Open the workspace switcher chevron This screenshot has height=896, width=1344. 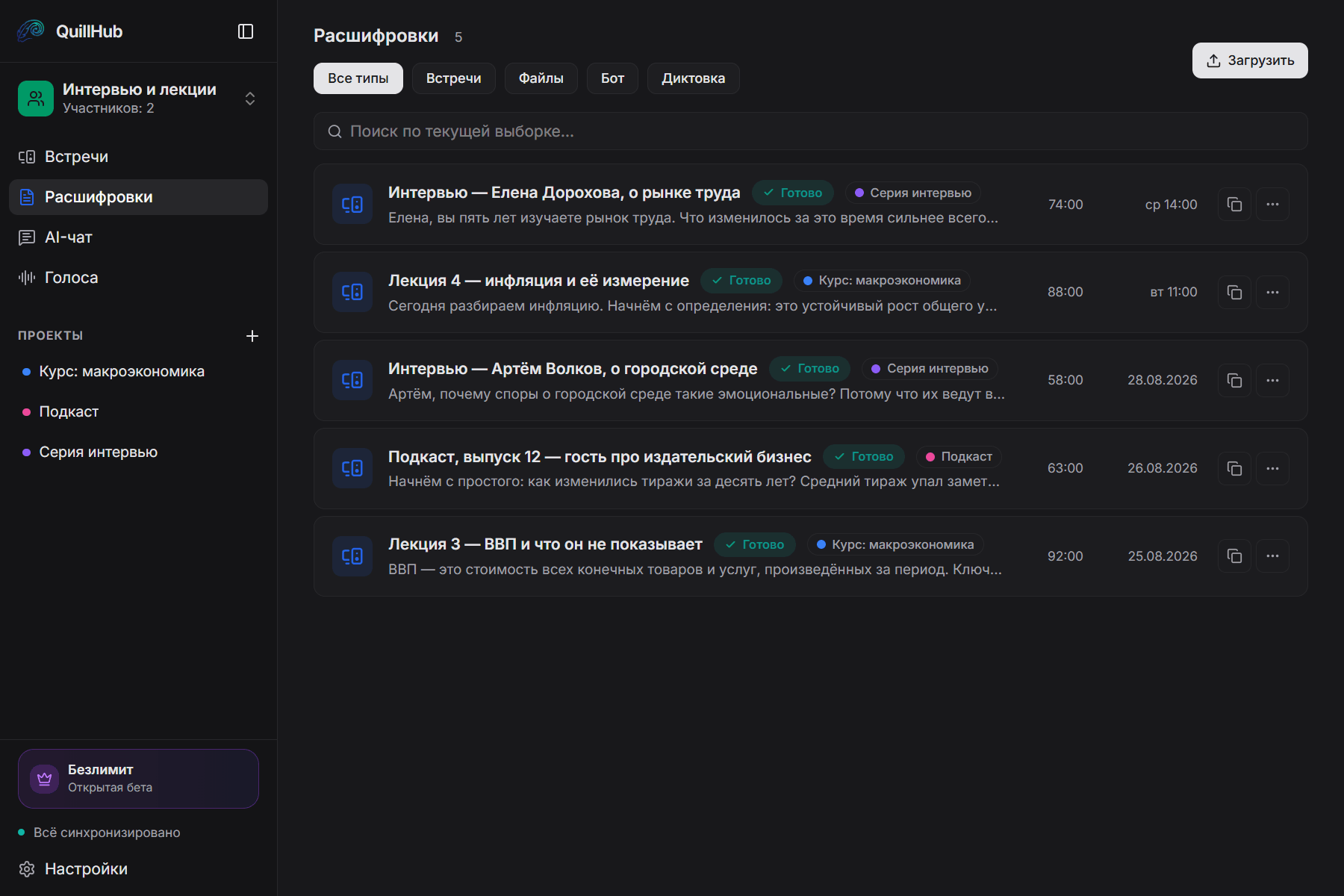pyautogui.click(x=250, y=99)
